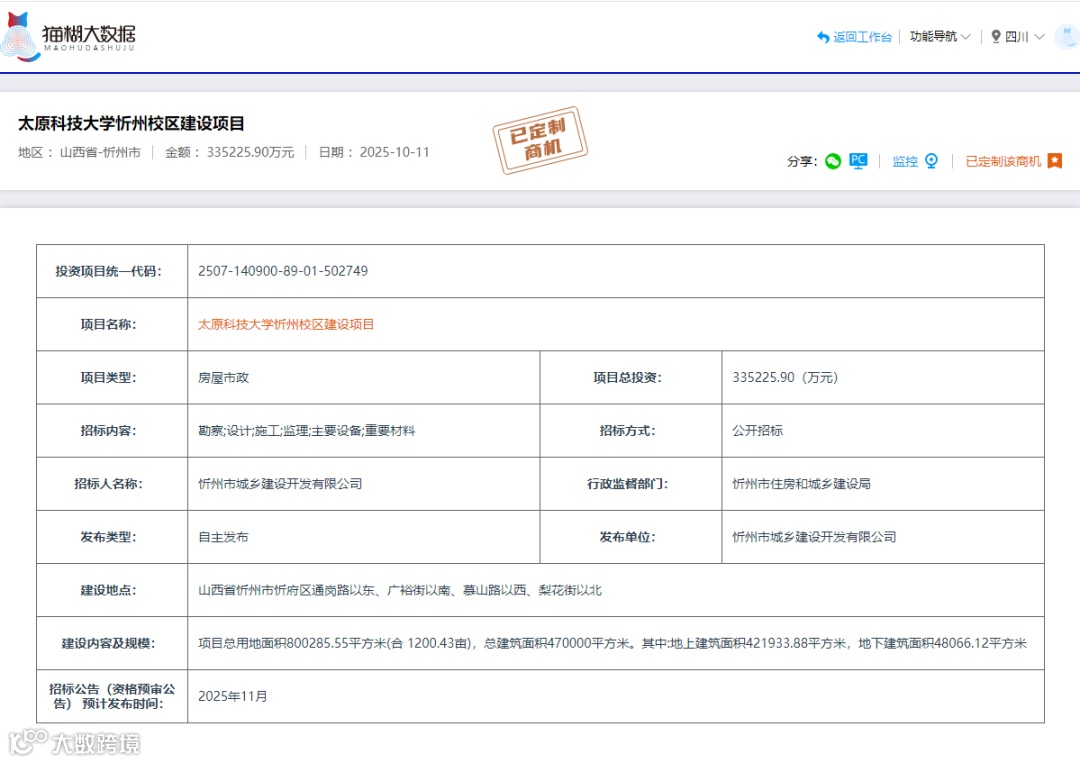Click the 监控 link
The image size is (1080, 763).
click(905, 161)
